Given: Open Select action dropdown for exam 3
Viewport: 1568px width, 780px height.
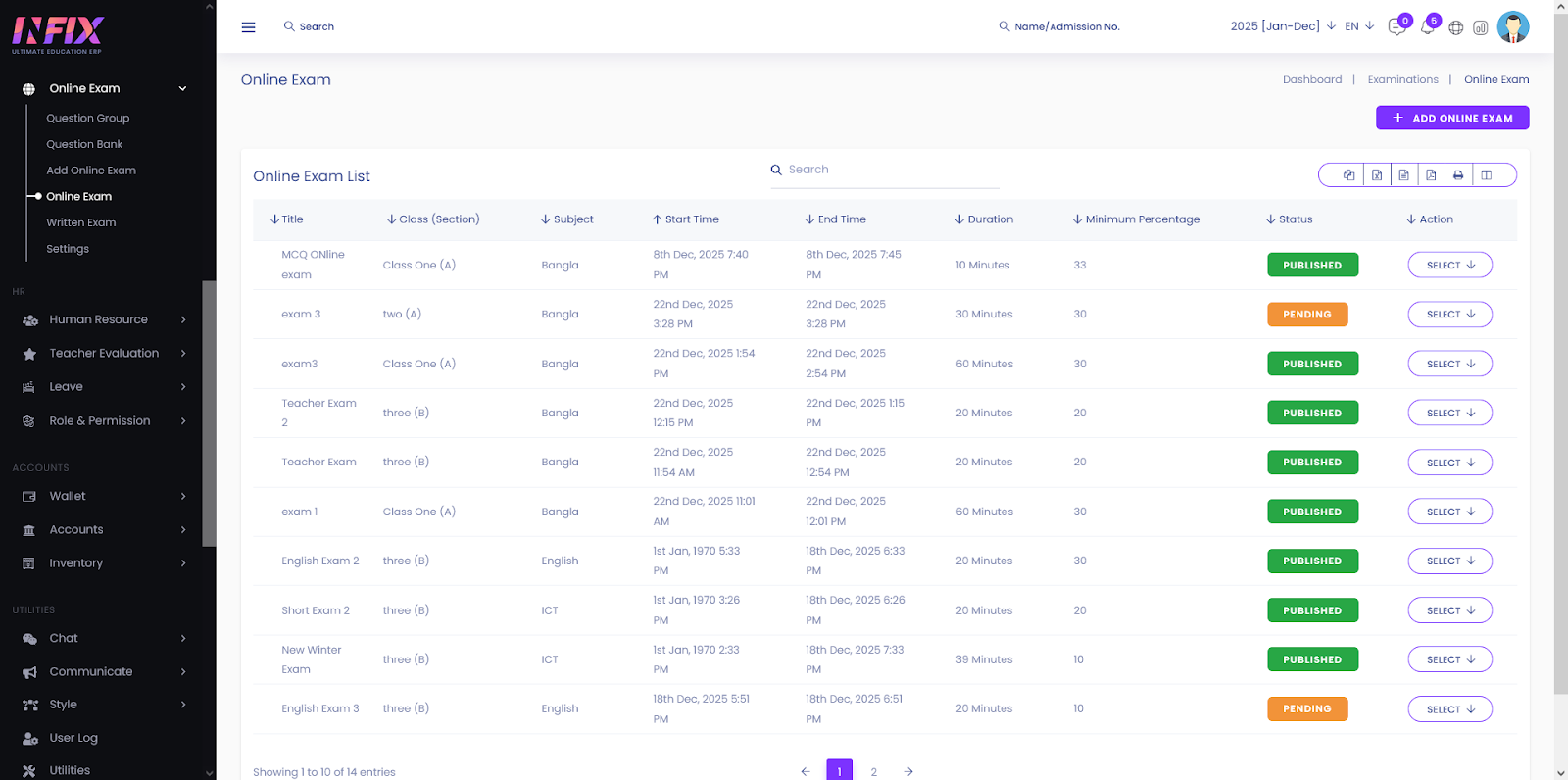Looking at the screenshot, I should click(x=1449, y=315).
